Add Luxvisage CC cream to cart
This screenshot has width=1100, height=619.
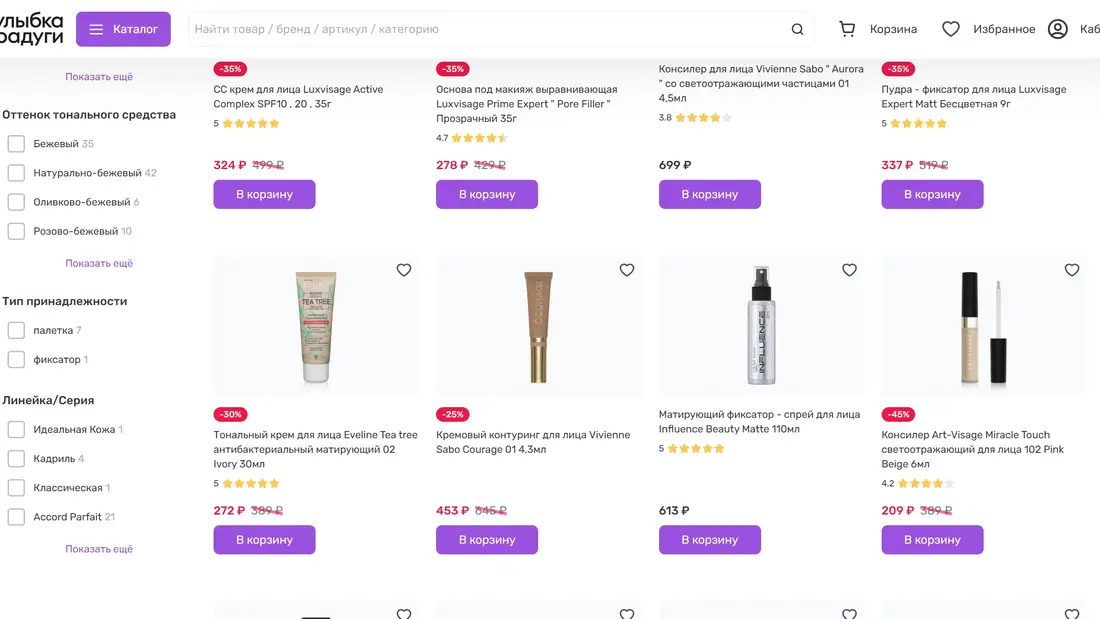[264, 194]
